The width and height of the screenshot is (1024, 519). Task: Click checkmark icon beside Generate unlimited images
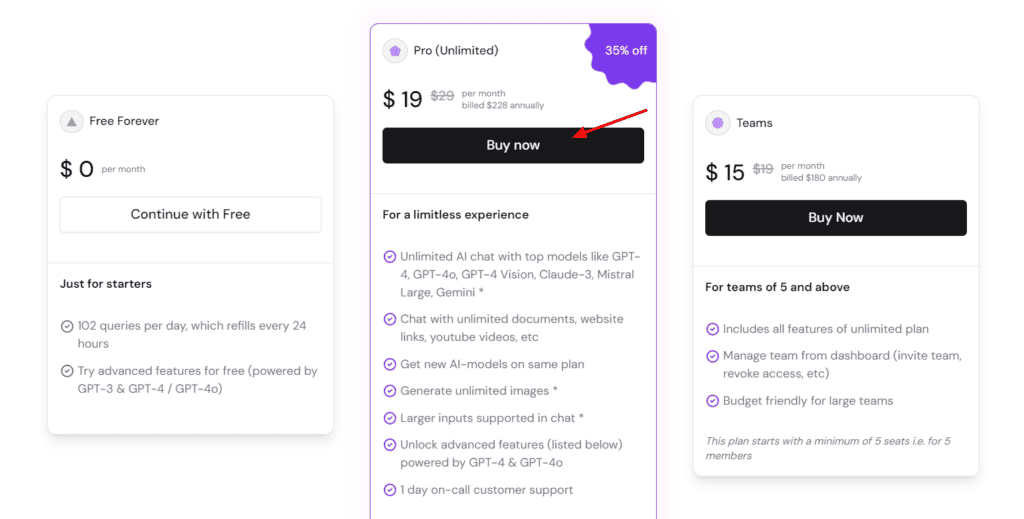(390, 391)
